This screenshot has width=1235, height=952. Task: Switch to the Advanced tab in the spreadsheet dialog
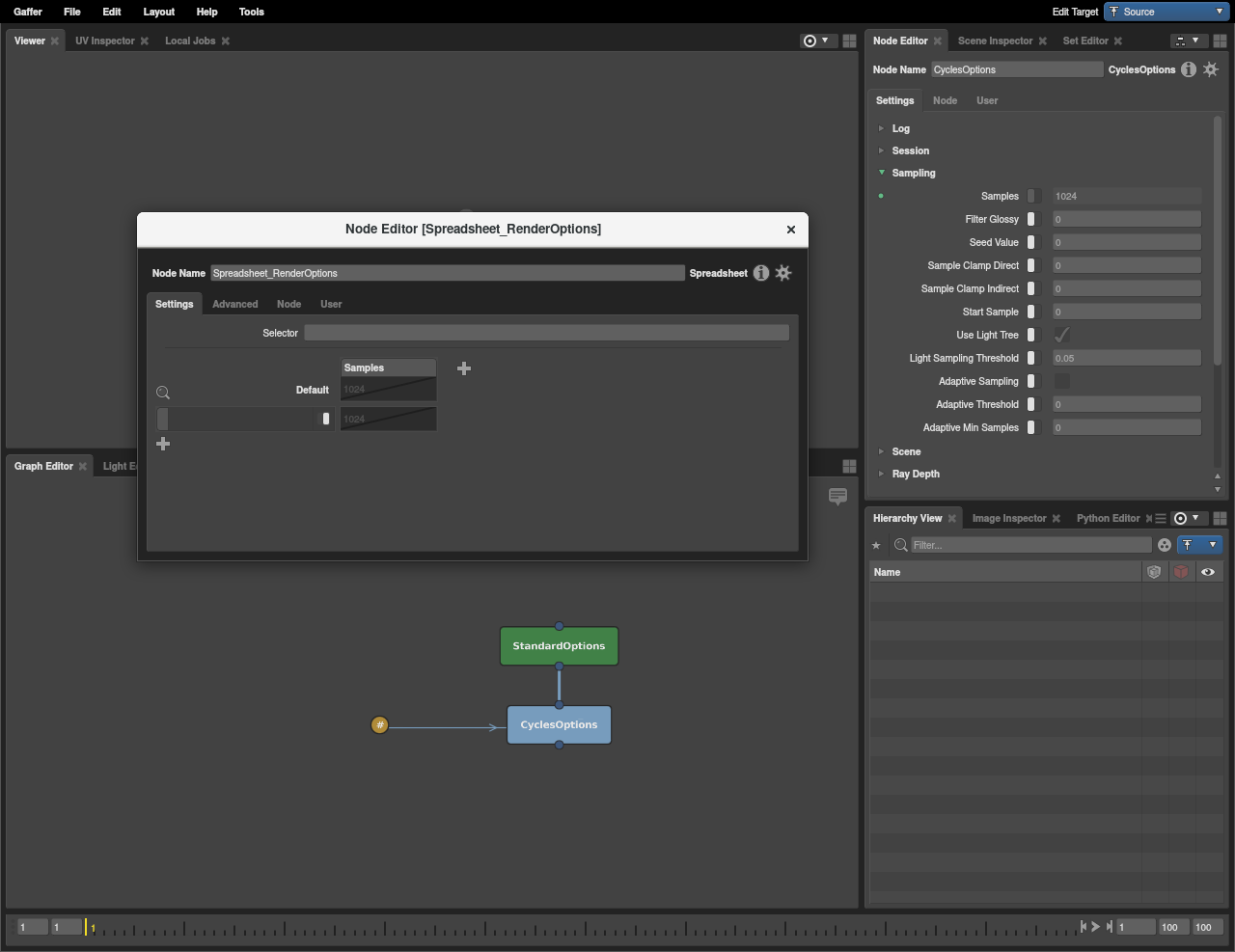click(234, 304)
